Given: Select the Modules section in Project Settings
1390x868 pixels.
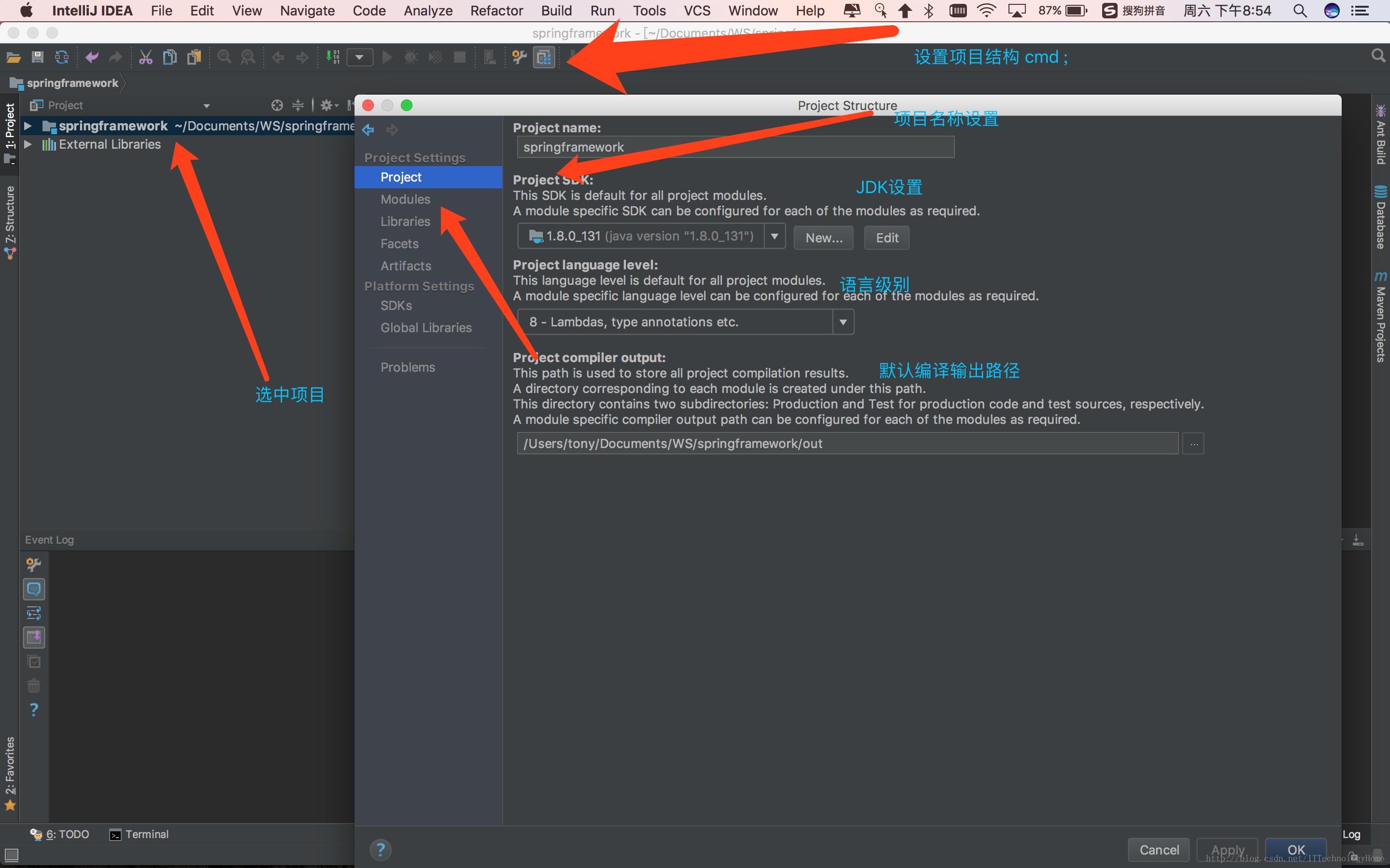Looking at the screenshot, I should [405, 199].
